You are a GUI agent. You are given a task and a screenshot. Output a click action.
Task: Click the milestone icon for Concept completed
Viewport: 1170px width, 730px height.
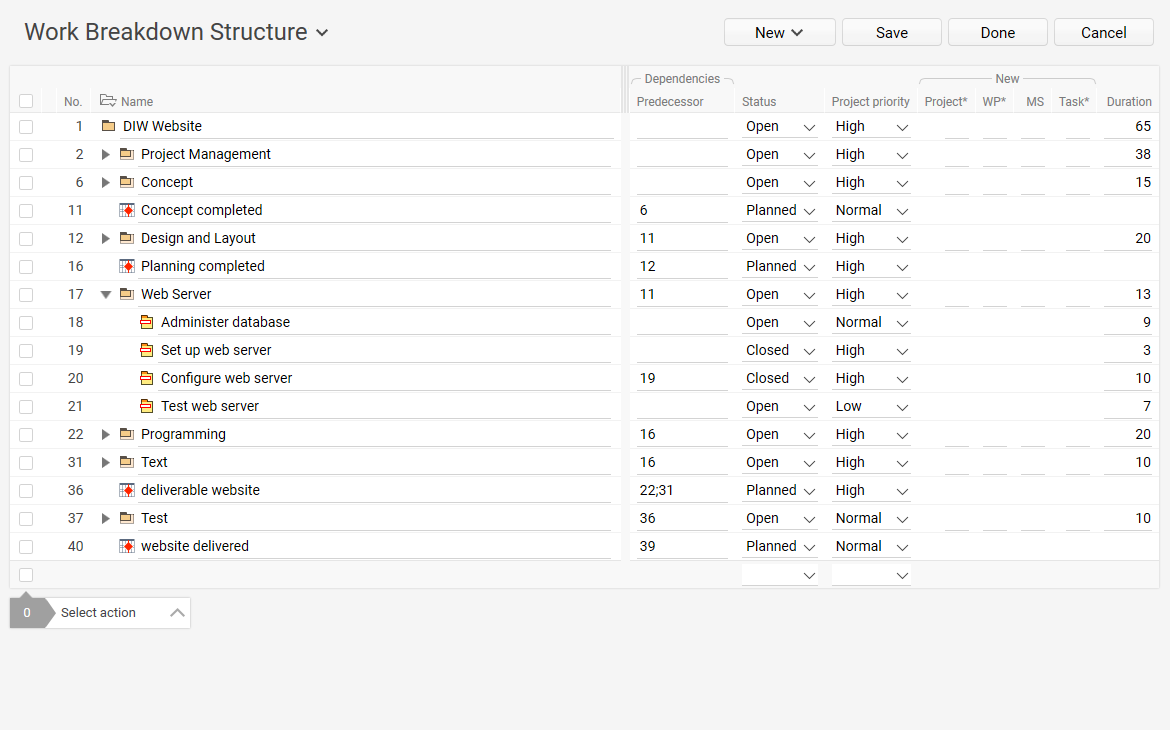pos(126,210)
